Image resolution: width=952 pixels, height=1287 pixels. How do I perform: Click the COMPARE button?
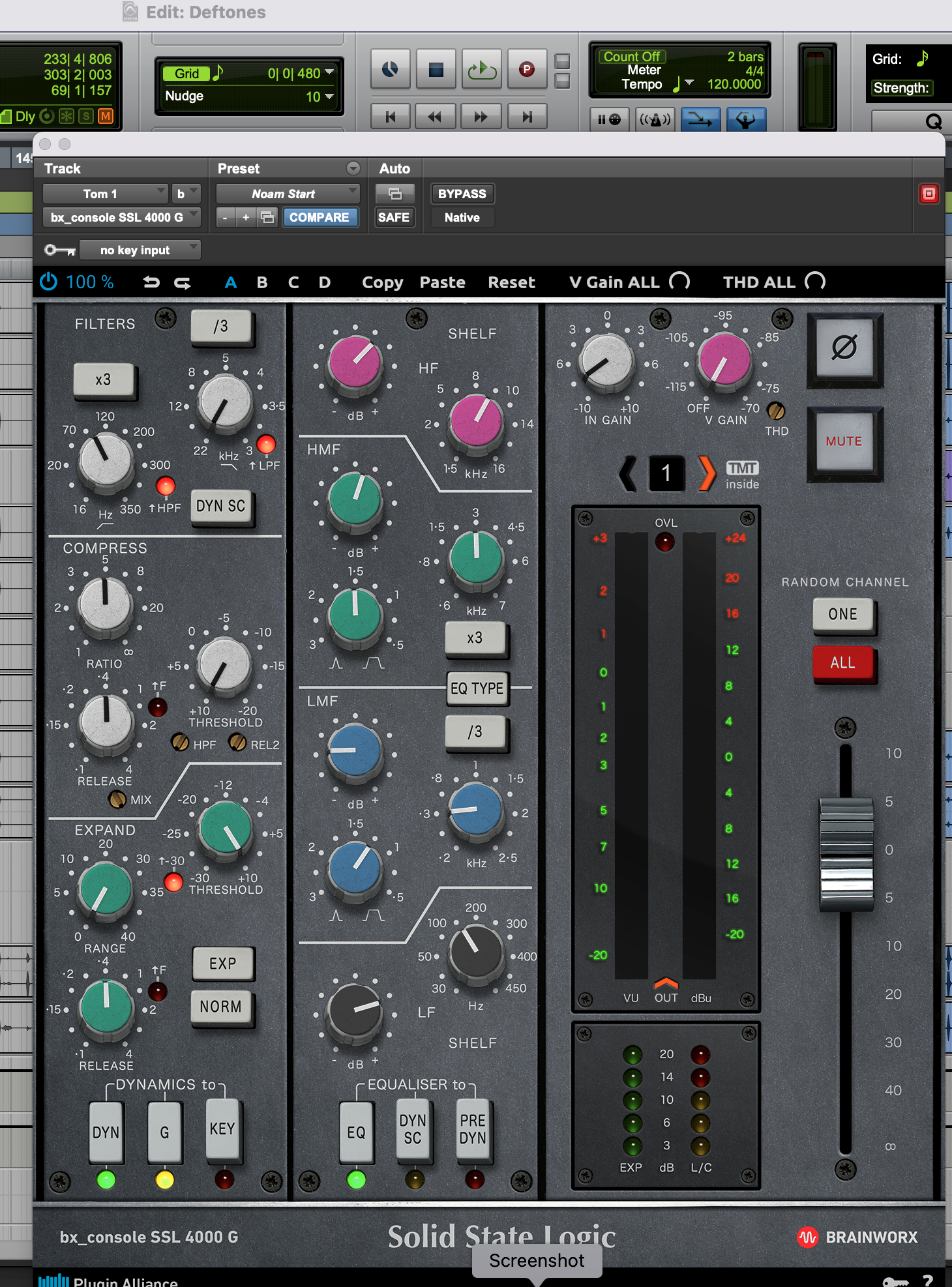pyautogui.click(x=320, y=217)
